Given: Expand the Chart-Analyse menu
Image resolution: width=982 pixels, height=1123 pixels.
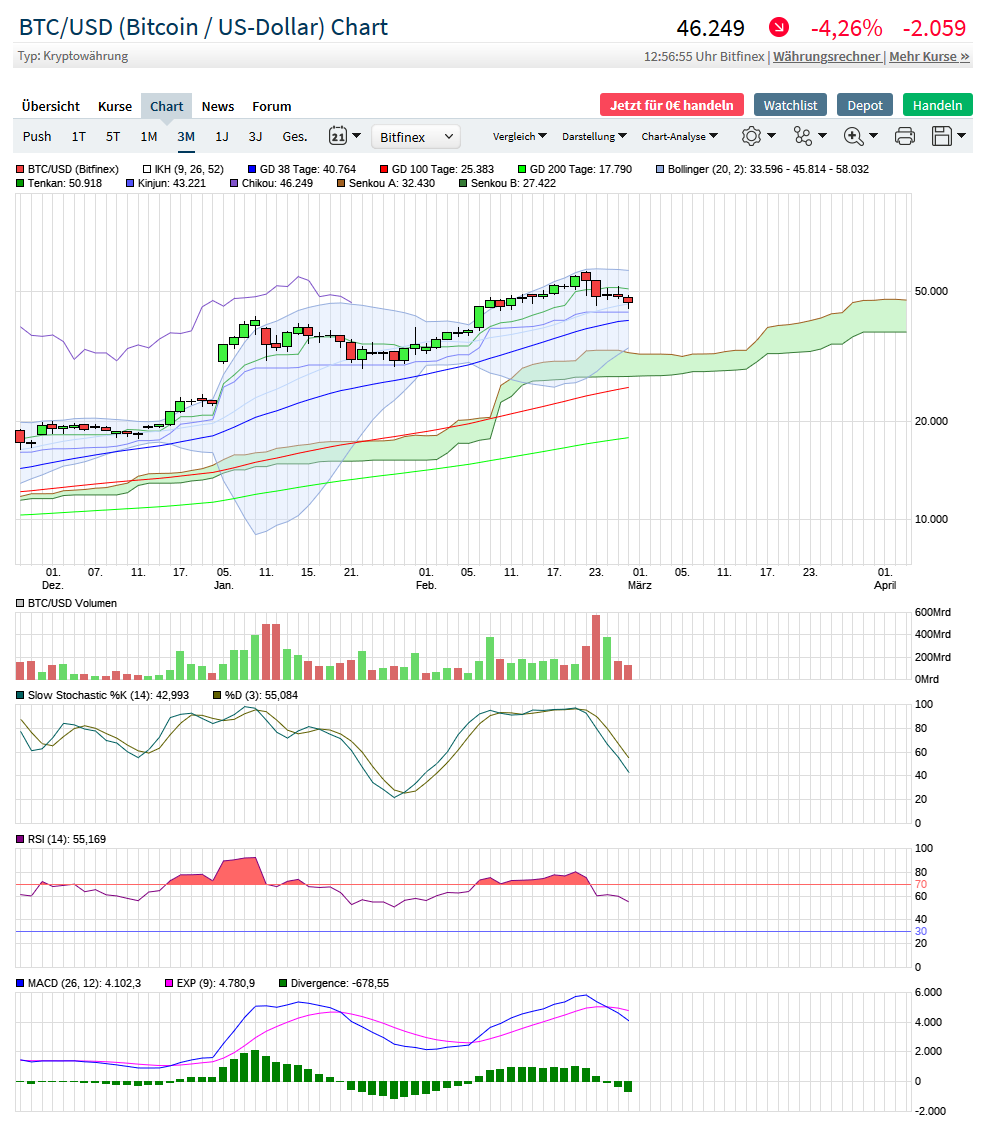Looking at the screenshot, I should click(679, 136).
